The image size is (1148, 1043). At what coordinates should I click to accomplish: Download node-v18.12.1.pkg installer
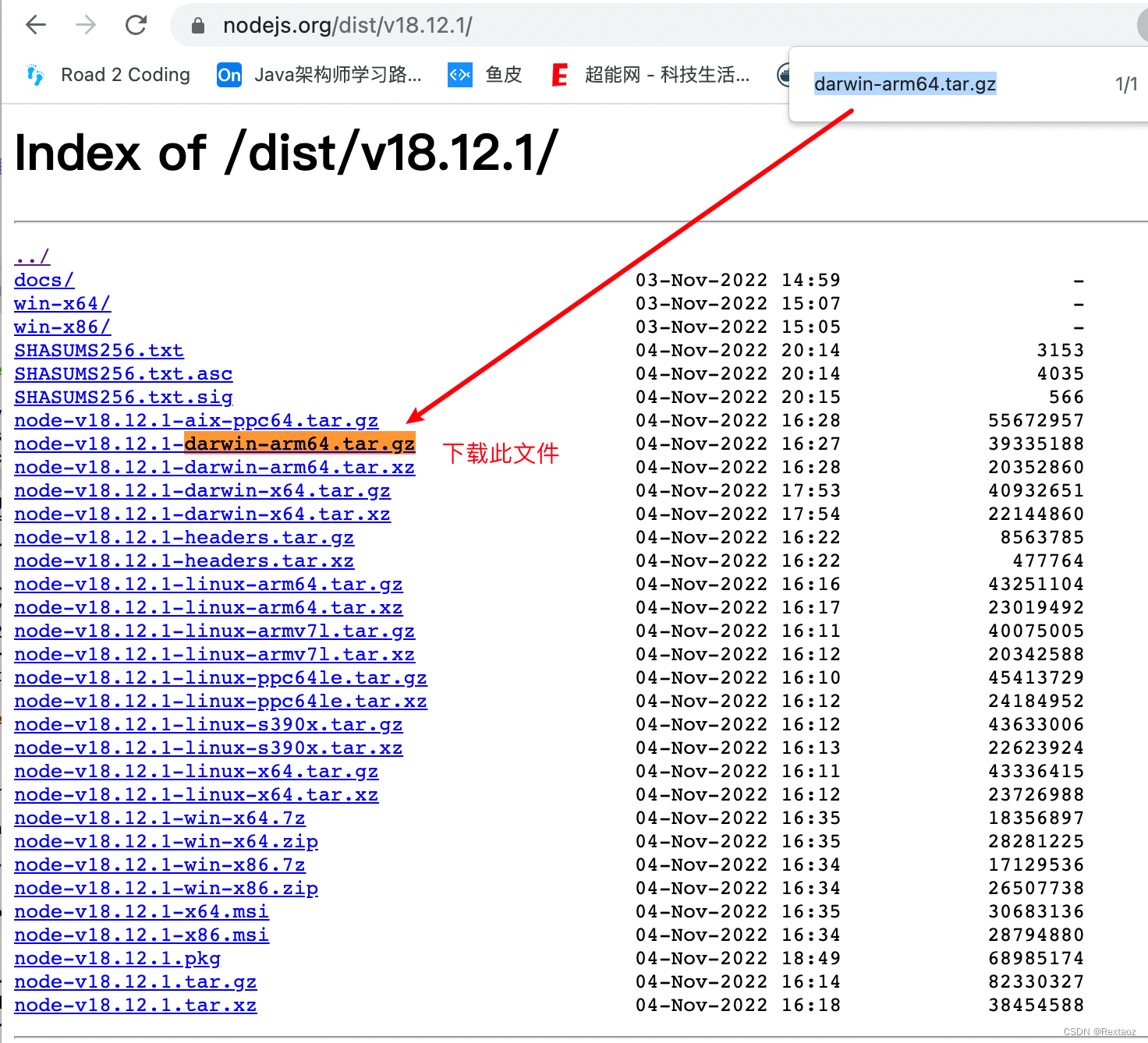pyautogui.click(x=117, y=958)
